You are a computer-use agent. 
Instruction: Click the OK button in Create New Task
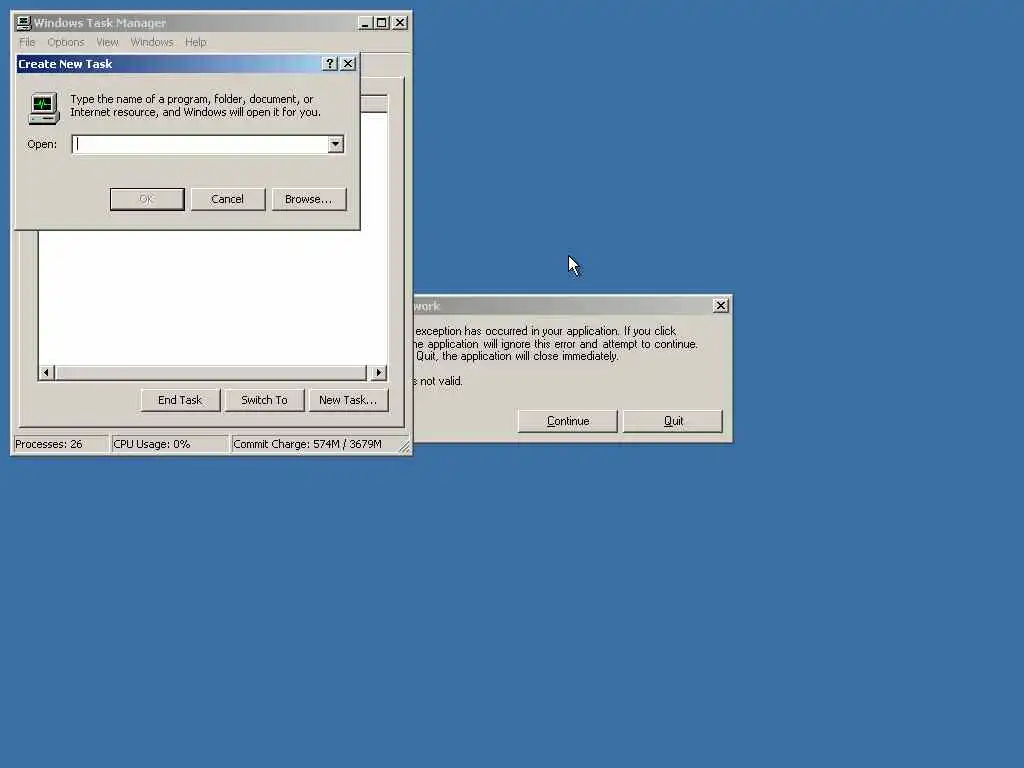(147, 199)
